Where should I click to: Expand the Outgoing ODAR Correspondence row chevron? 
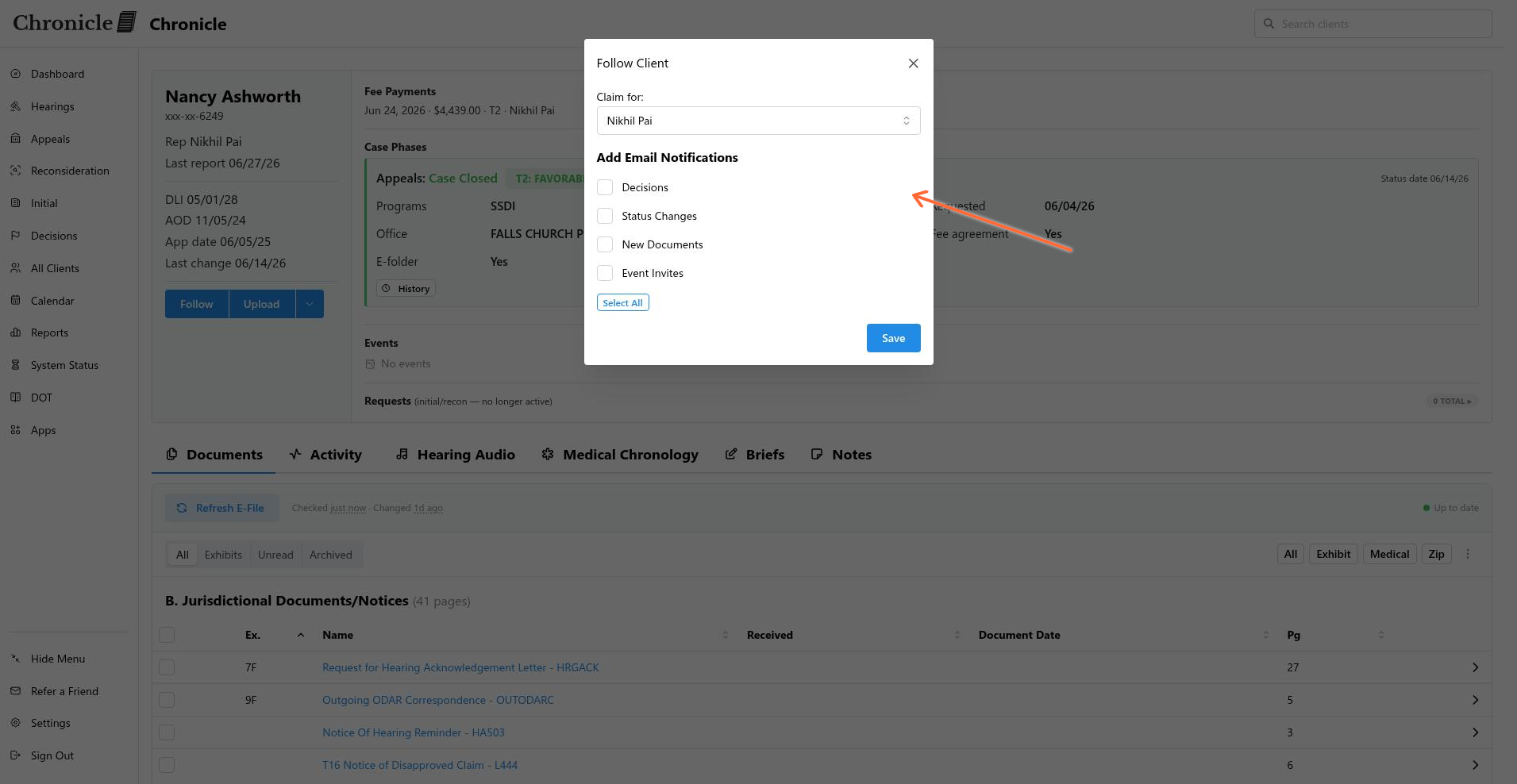1475,700
